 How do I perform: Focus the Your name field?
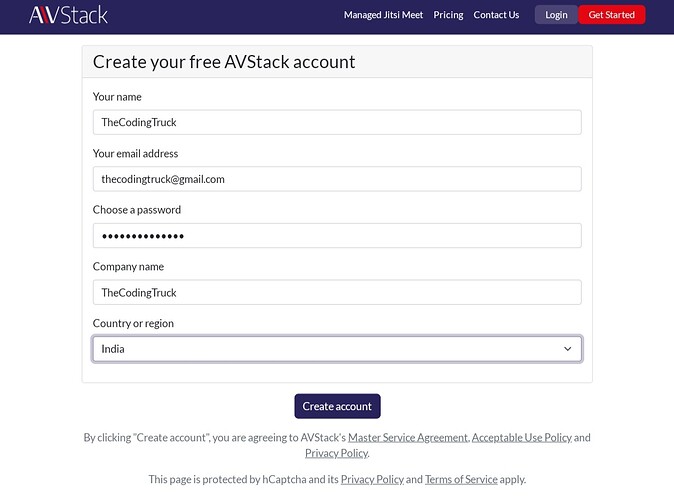coord(337,122)
